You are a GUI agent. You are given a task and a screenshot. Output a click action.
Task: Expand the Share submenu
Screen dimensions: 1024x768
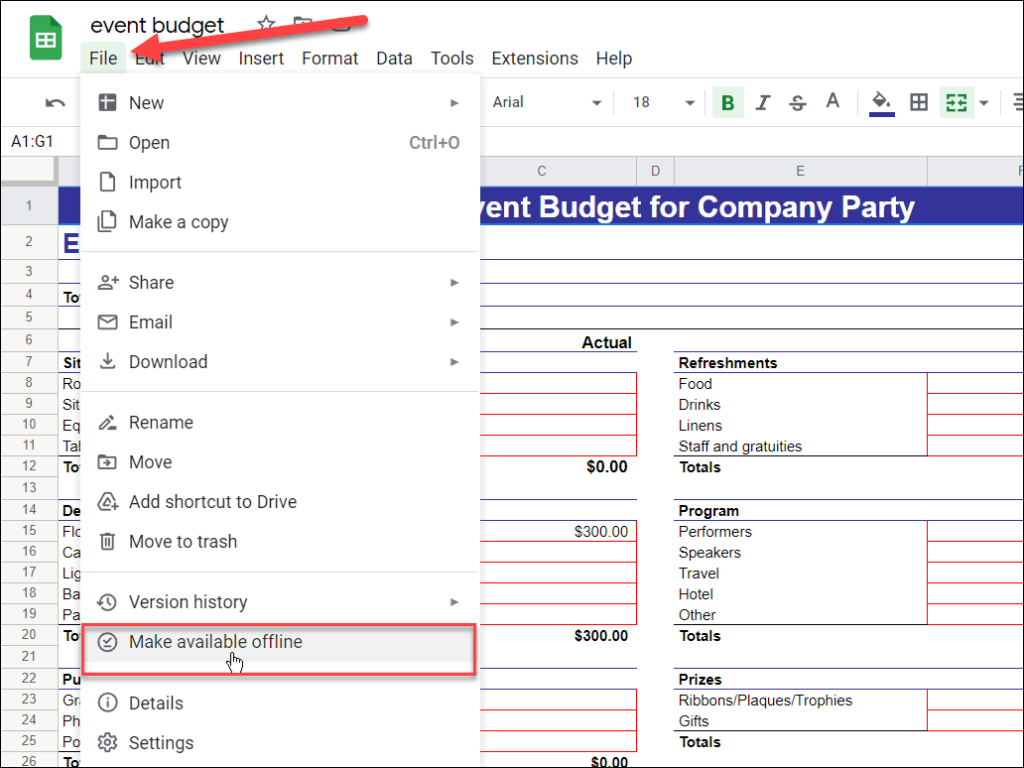click(280, 282)
